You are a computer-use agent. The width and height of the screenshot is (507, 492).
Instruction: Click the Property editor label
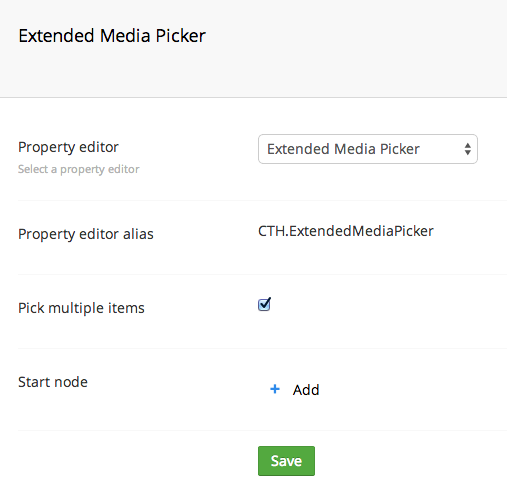(68, 147)
